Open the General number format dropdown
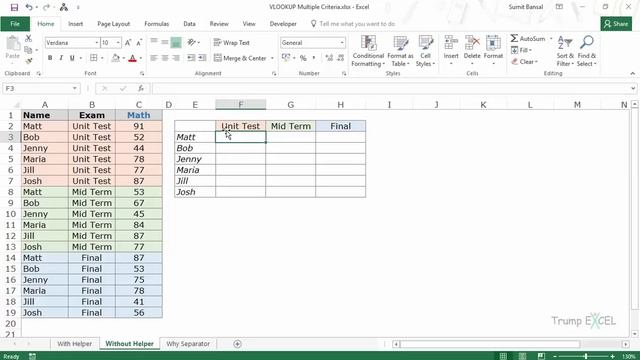 [342, 42]
